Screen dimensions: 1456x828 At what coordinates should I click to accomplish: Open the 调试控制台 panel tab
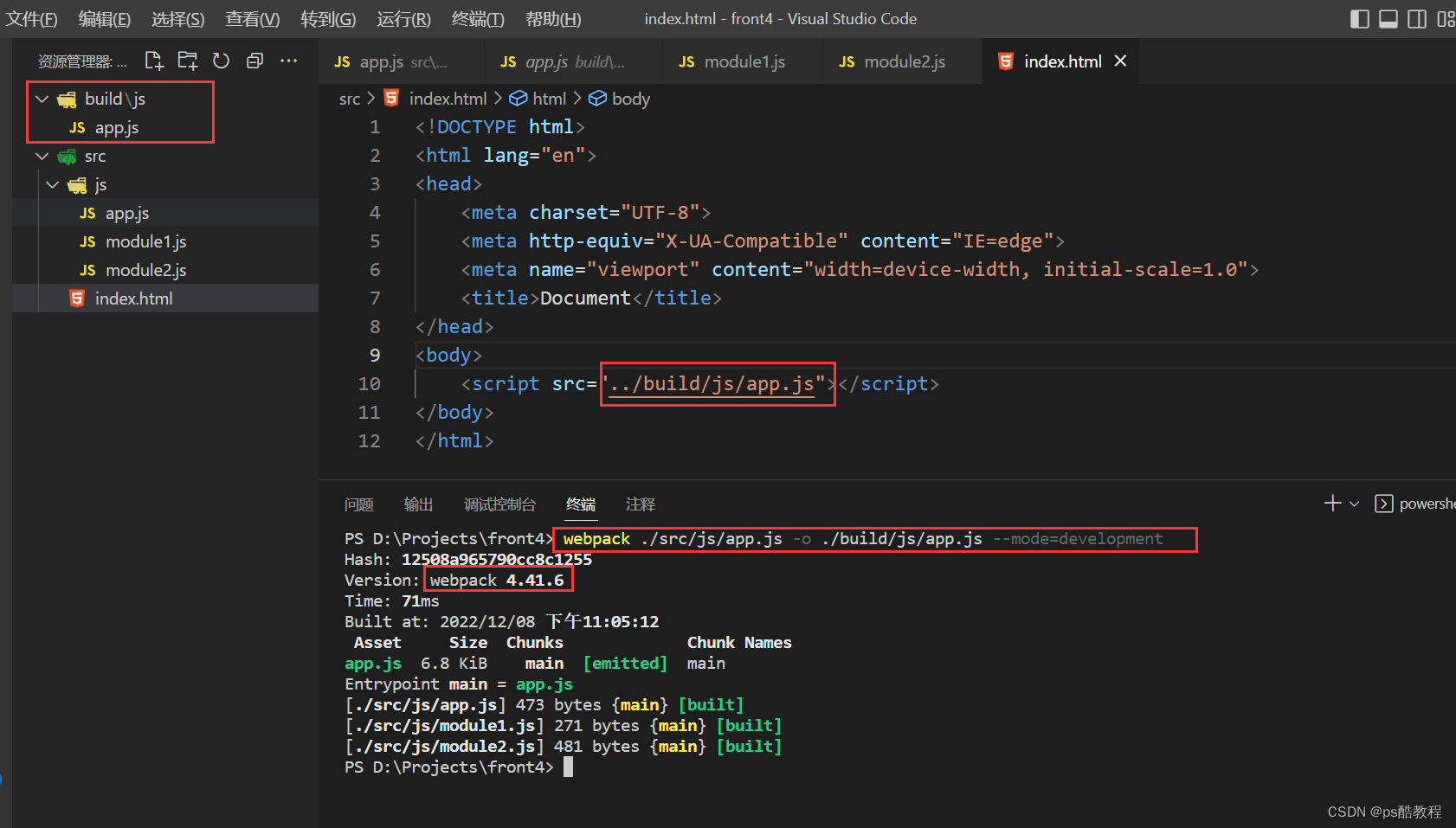pos(499,504)
